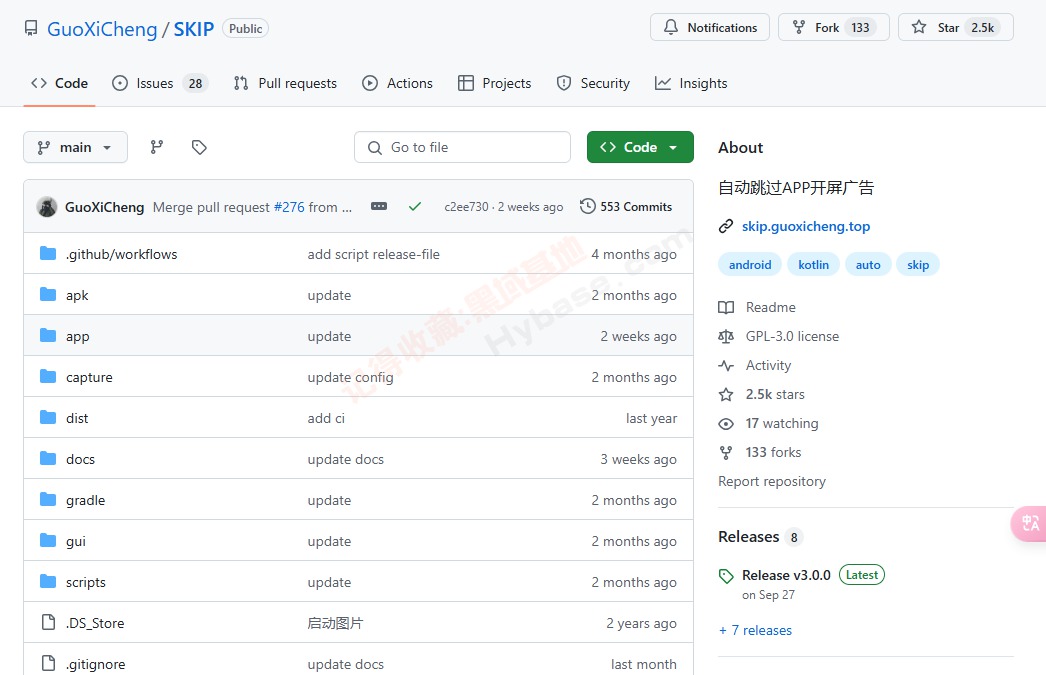Expand the green Code dropdown button
The width and height of the screenshot is (1046, 675).
click(640, 147)
